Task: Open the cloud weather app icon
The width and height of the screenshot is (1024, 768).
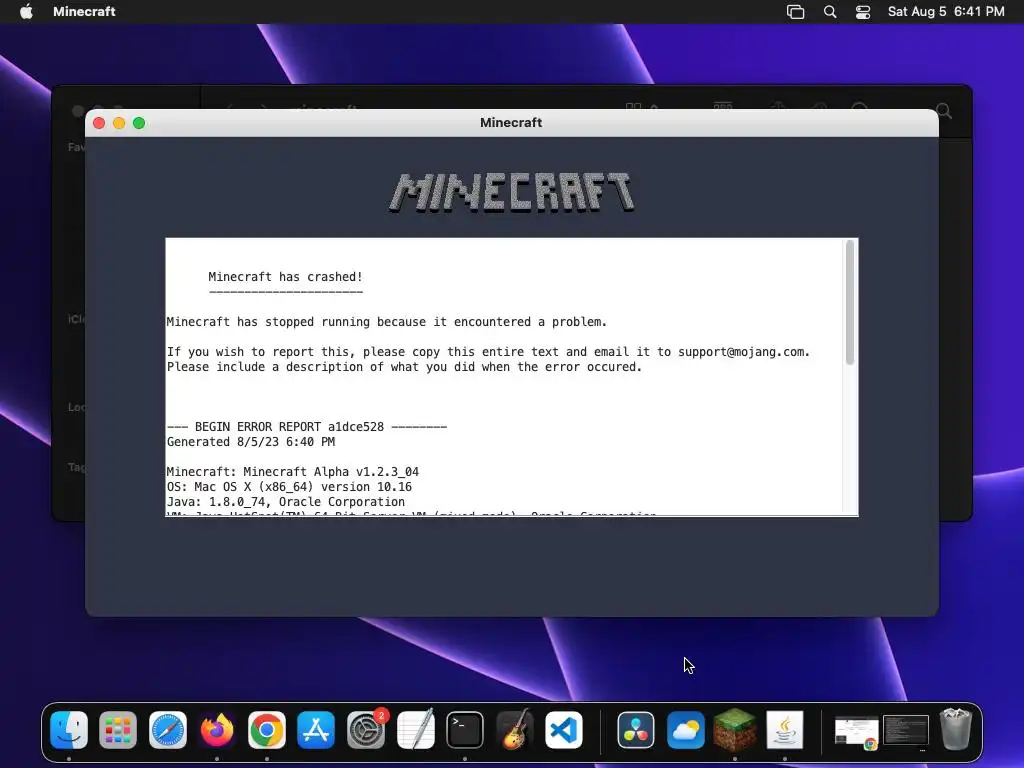Action: point(685,729)
